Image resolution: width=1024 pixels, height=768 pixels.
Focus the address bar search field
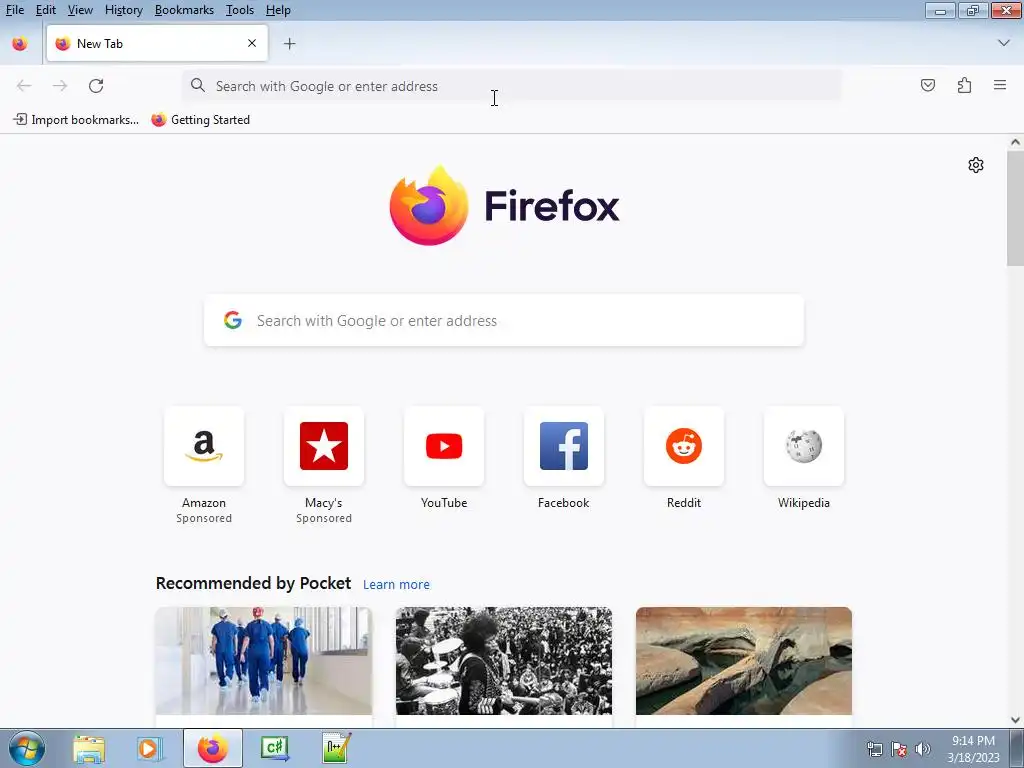[x=512, y=86]
